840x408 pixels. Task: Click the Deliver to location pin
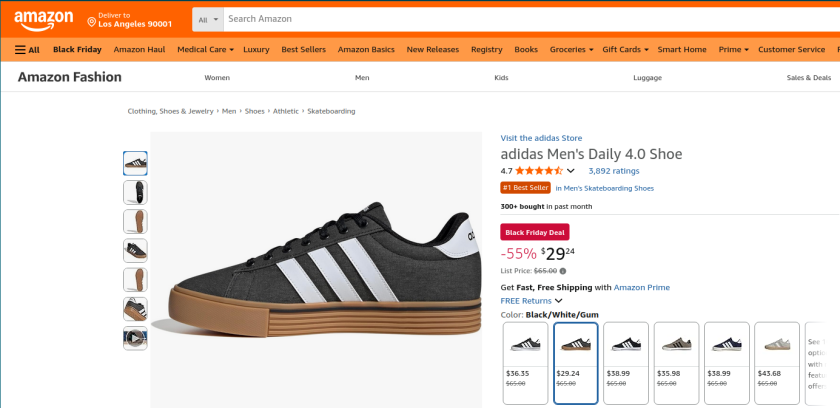(x=92, y=20)
